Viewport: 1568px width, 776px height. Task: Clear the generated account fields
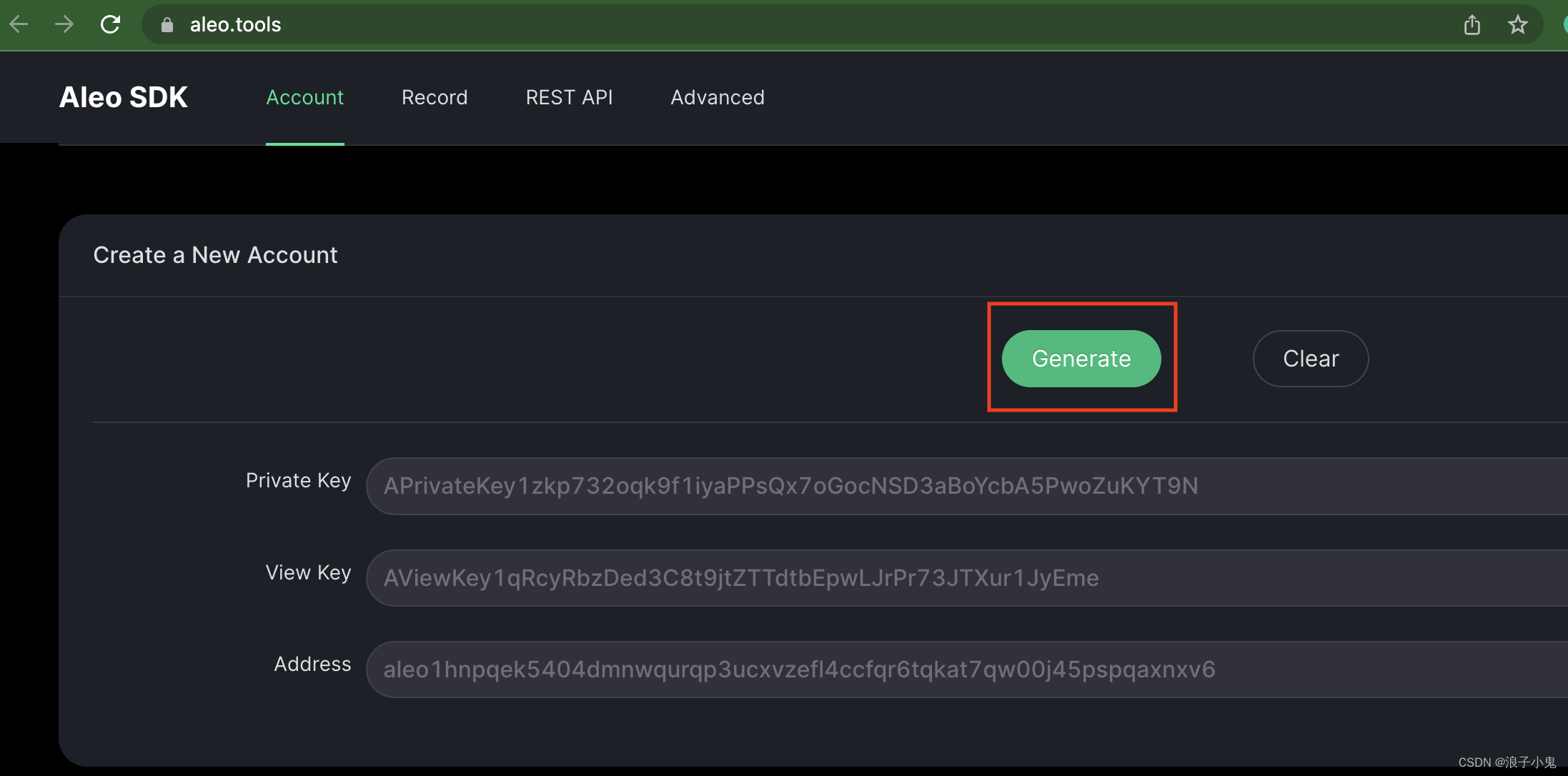pyautogui.click(x=1311, y=359)
